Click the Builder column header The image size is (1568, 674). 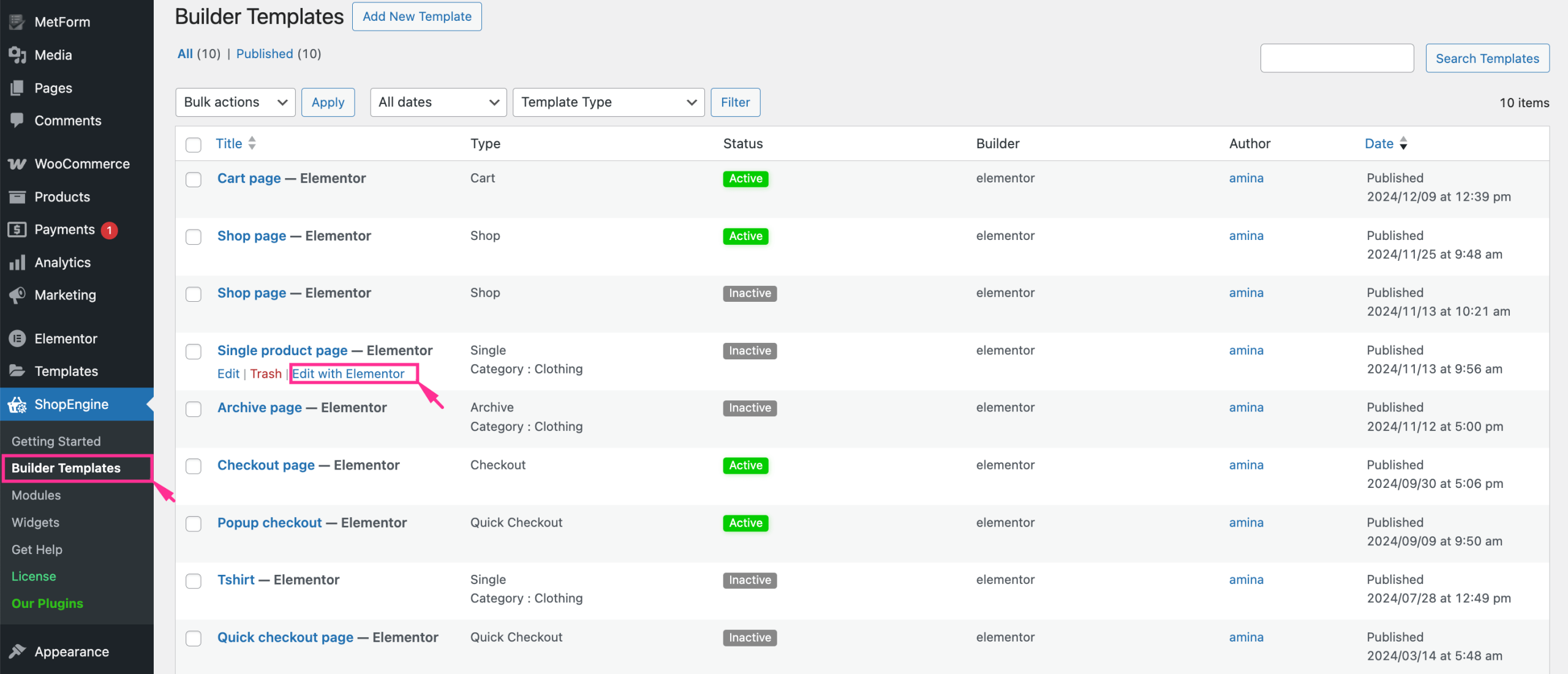[998, 143]
